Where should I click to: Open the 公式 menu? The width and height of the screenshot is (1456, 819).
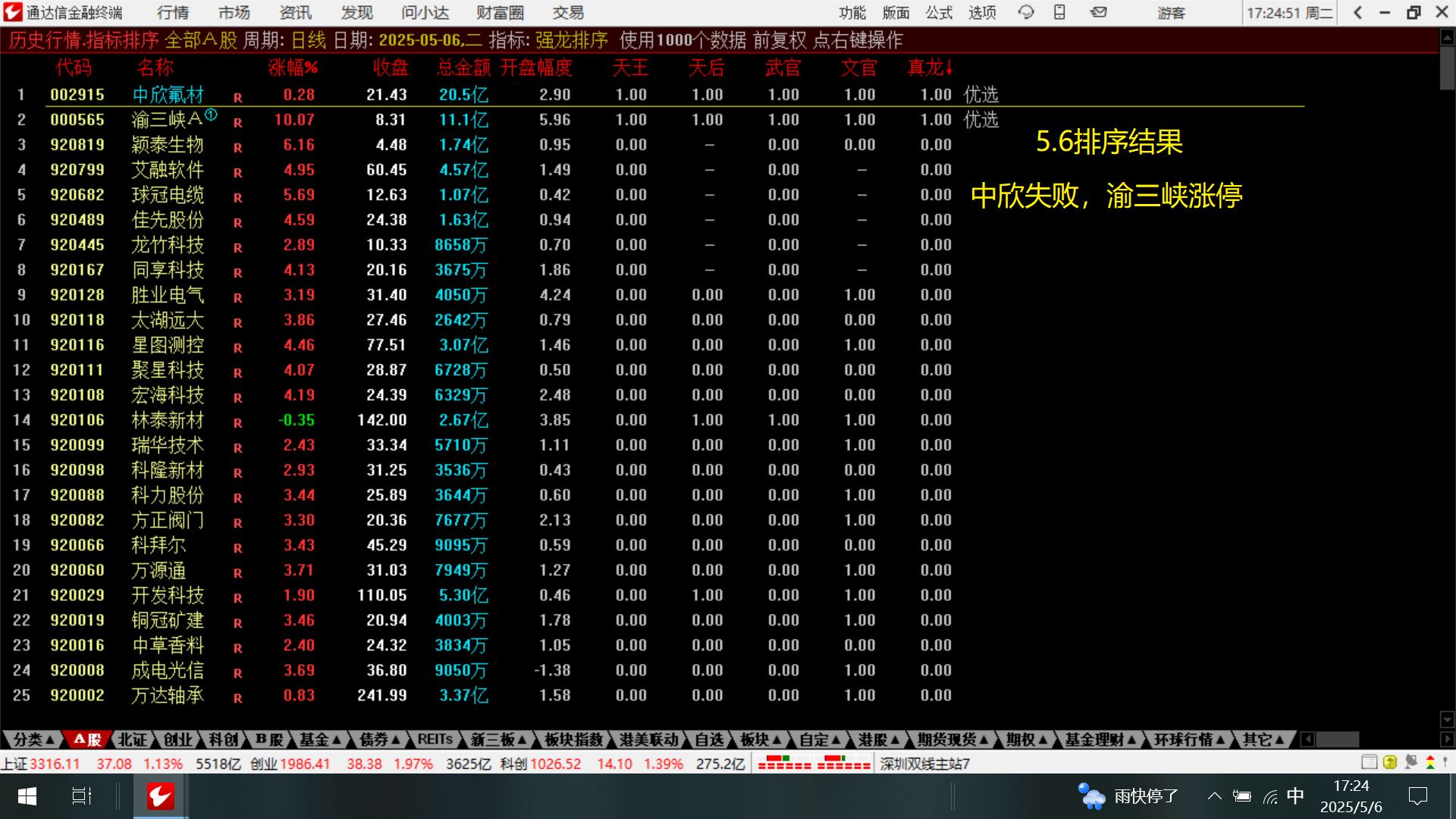coord(938,13)
